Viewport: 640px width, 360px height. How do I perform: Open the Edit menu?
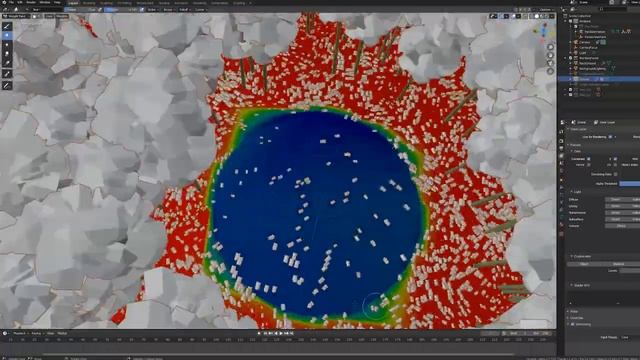19,2
